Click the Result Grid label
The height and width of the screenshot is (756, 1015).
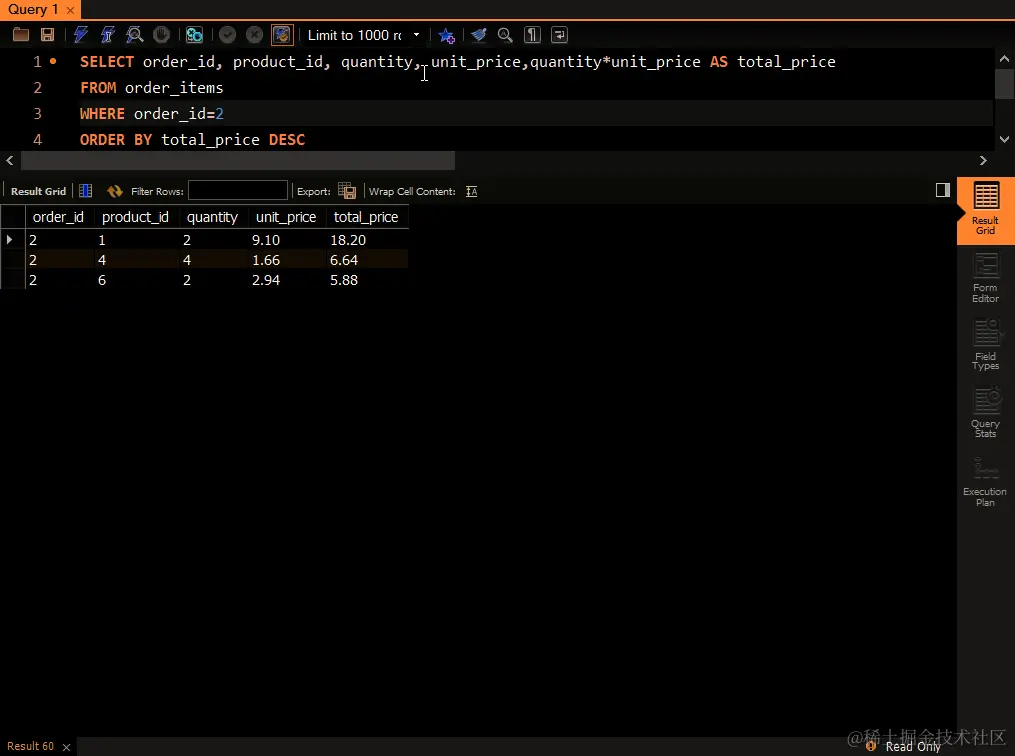click(38, 192)
